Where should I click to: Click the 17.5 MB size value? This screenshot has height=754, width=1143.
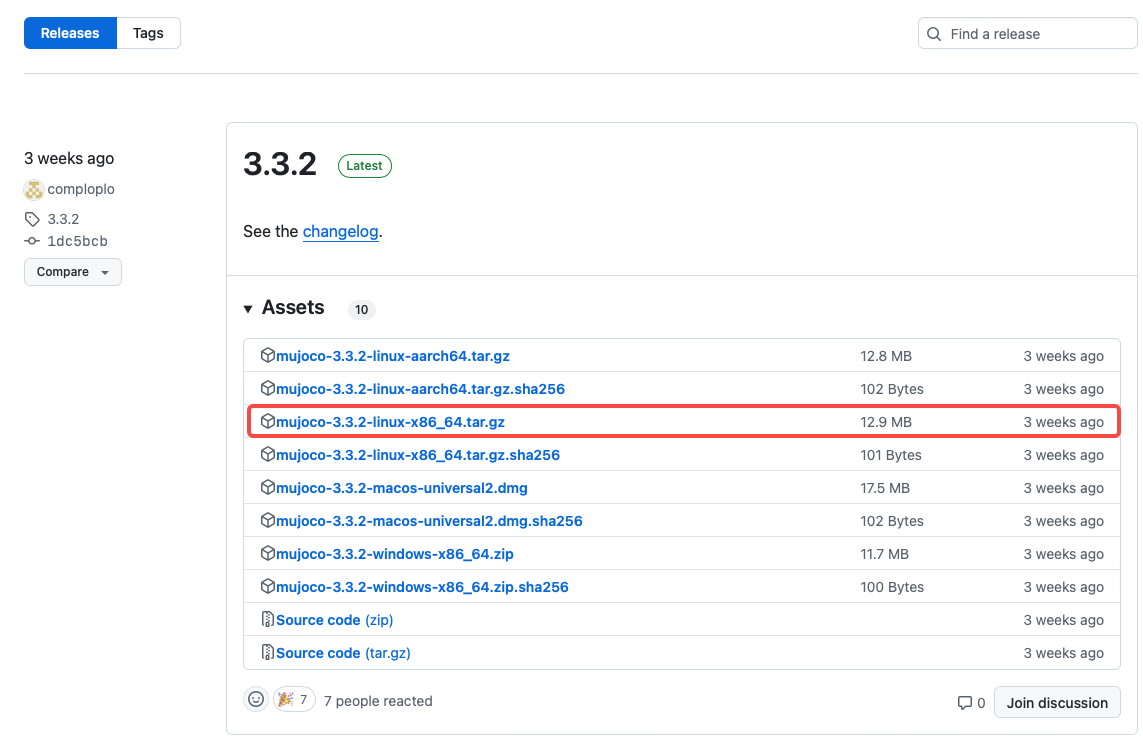[885, 488]
